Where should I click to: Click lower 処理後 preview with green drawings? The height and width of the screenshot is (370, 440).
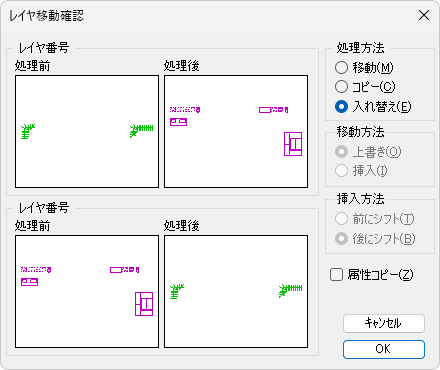(x=236, y=291)
